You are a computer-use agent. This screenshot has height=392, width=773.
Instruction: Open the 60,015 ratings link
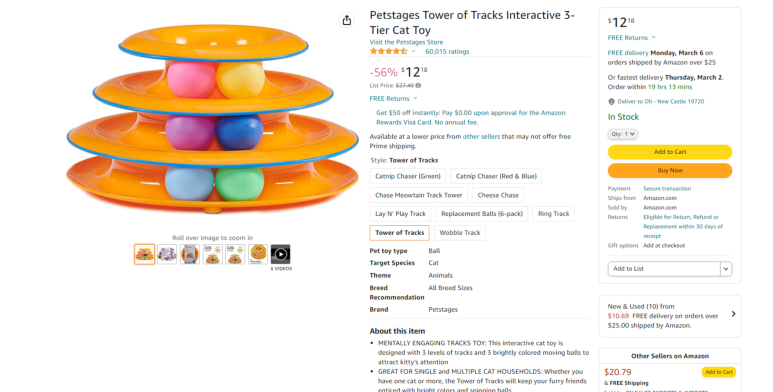[x=447, y=51]
